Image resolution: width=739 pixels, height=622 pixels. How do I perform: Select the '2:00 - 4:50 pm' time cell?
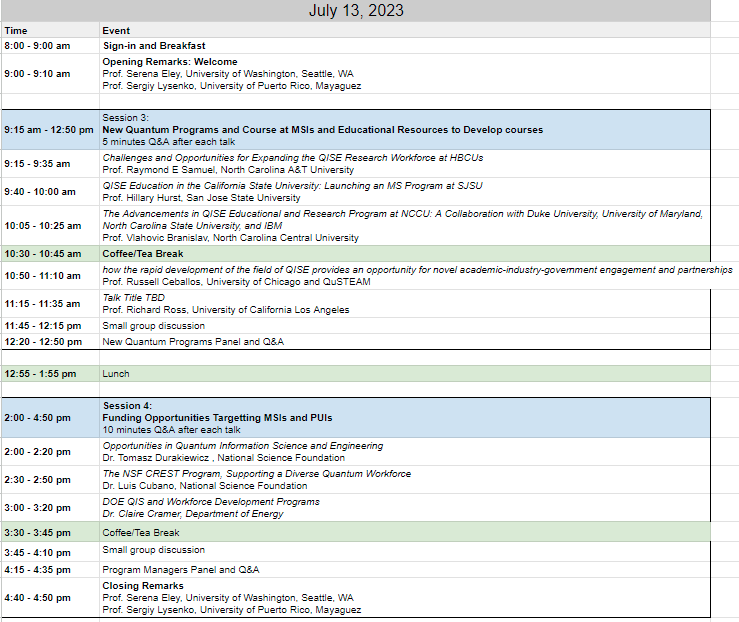click(50, 417)
